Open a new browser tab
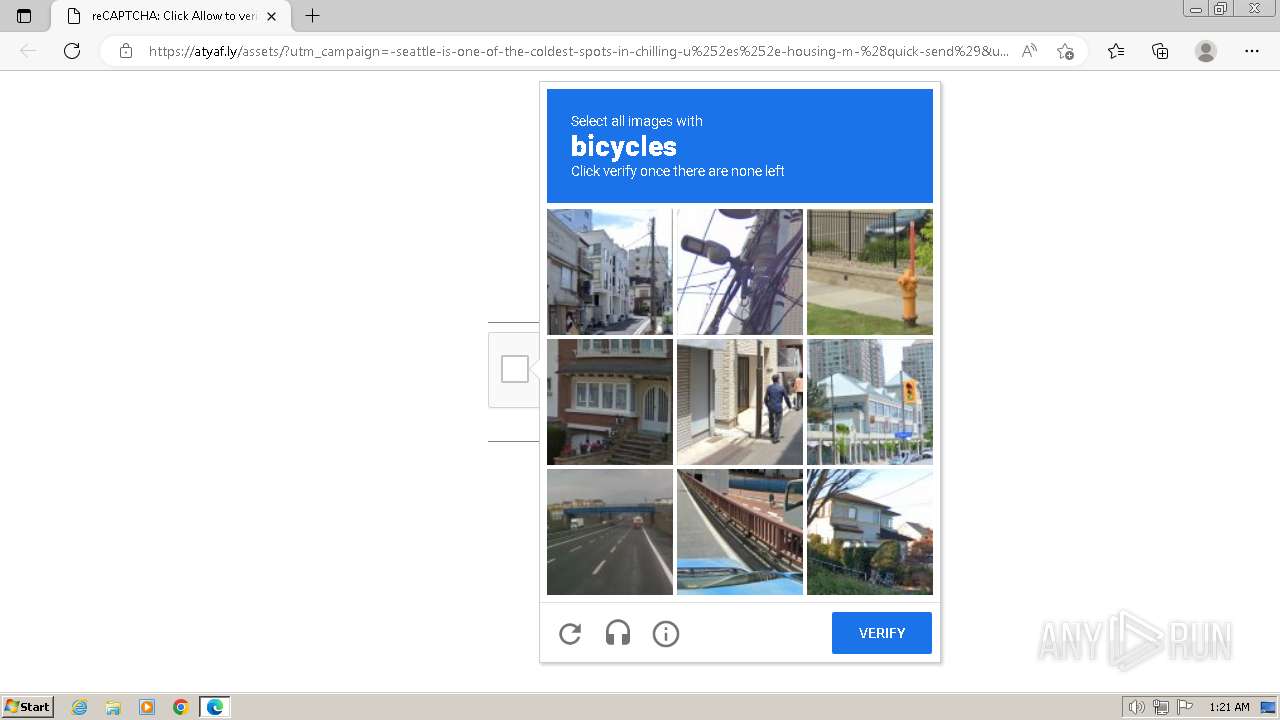The image size is (1280, 720). coord(313,16)
